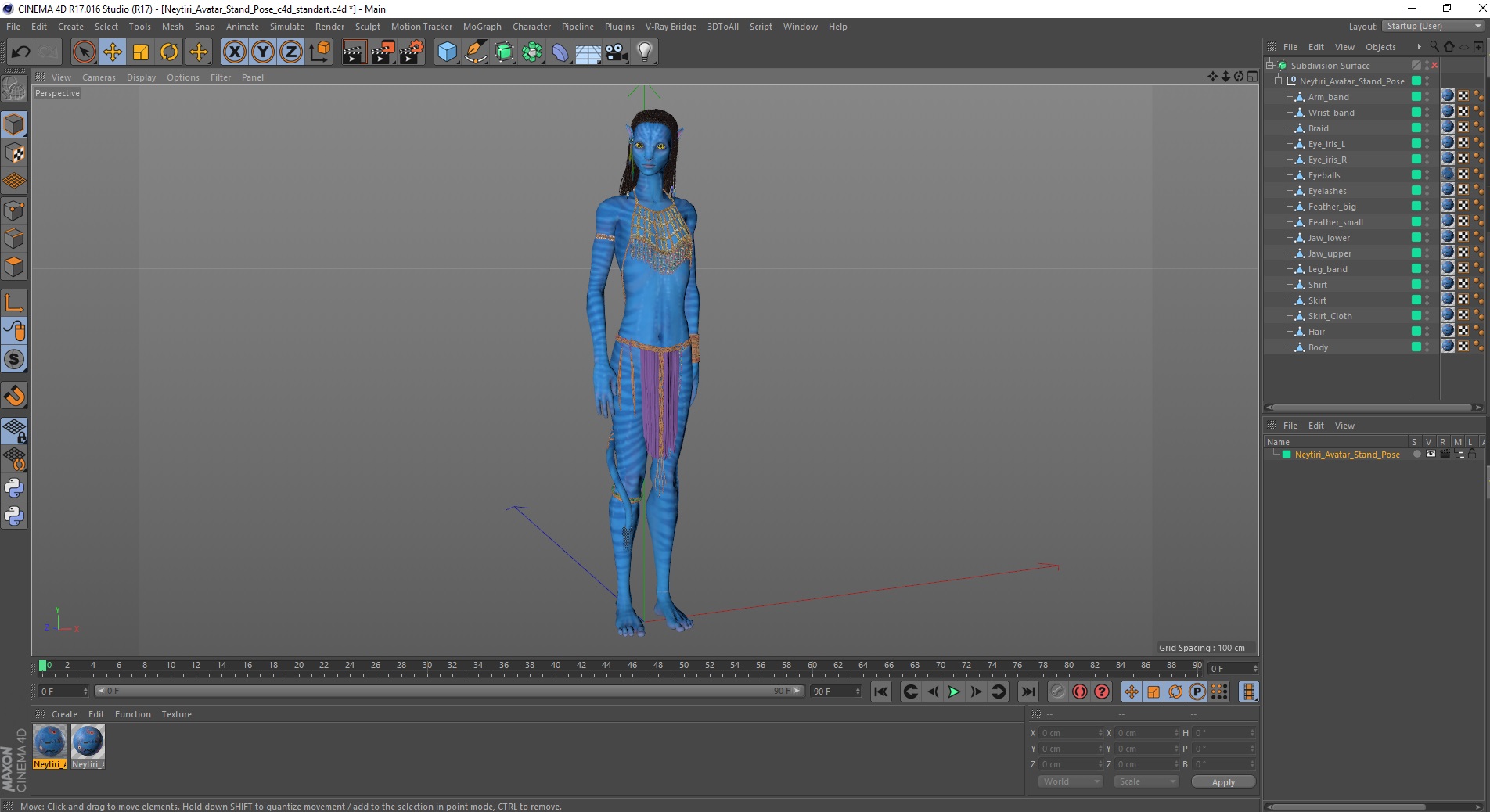Viewport: 1490px width, 812px height.
Task: Switch to Polygons mode
Action: click(14, 266)
